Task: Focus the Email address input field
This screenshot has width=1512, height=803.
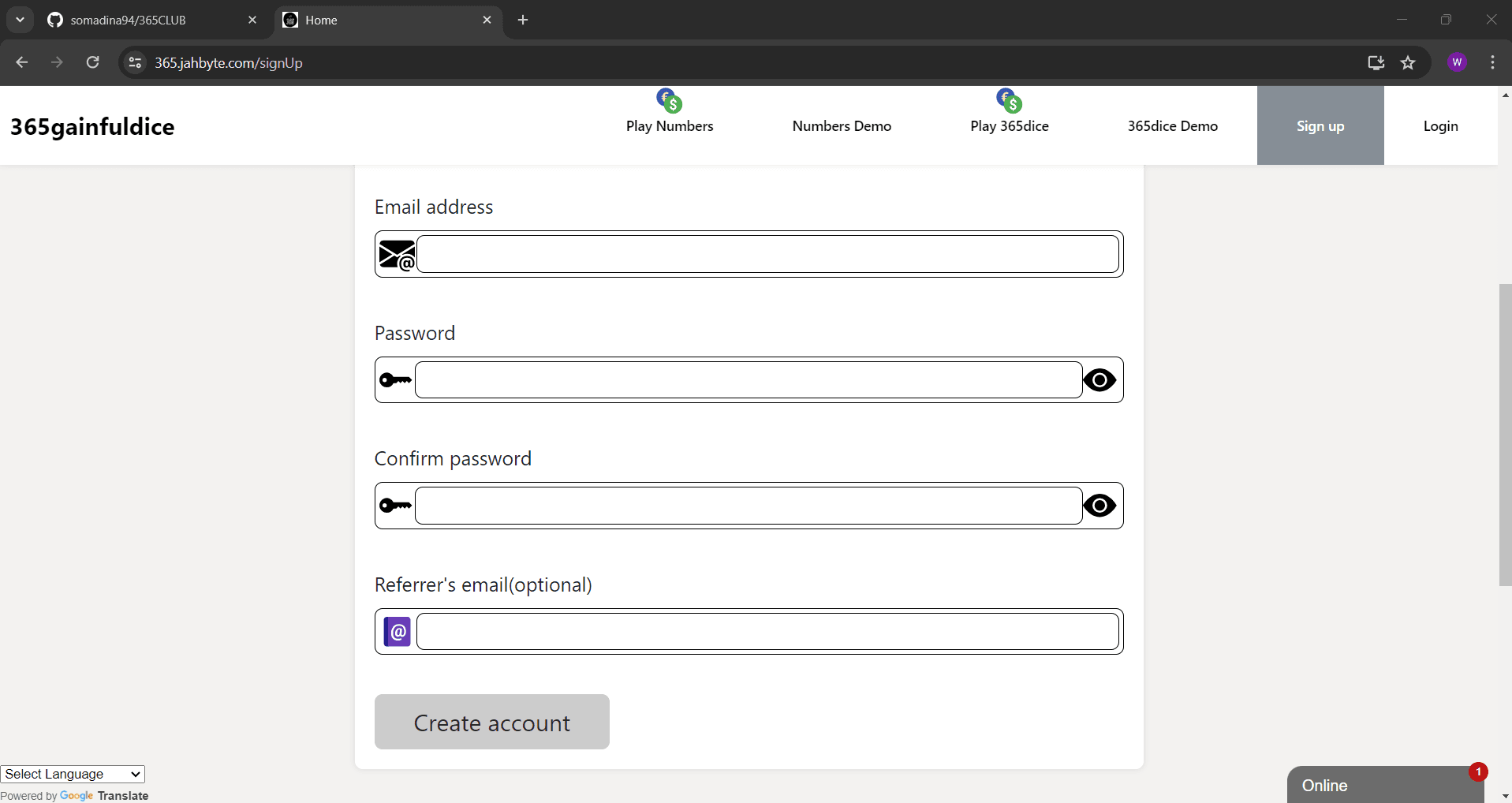Action: click(767, 254)
